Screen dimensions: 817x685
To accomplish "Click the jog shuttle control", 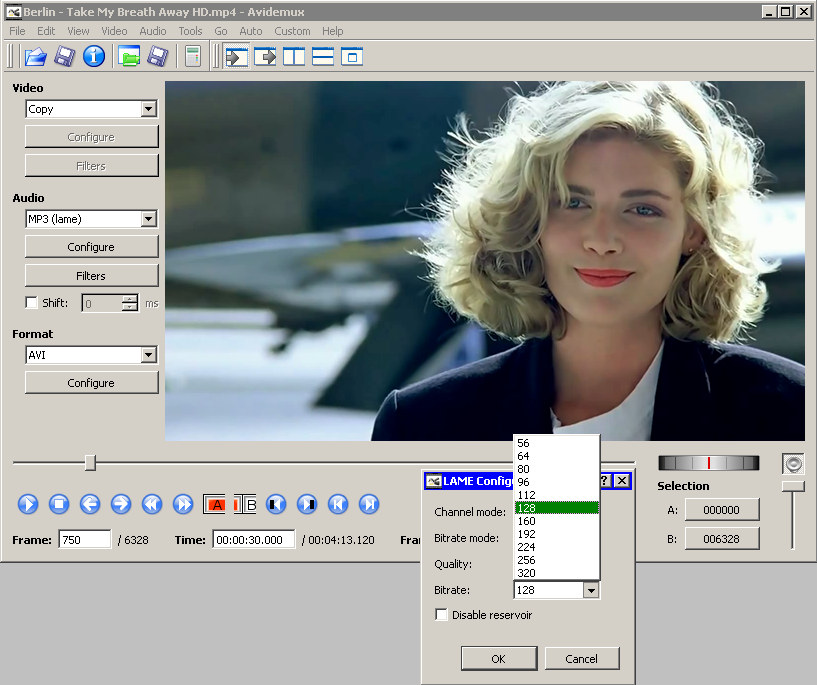I will (709, 463).
